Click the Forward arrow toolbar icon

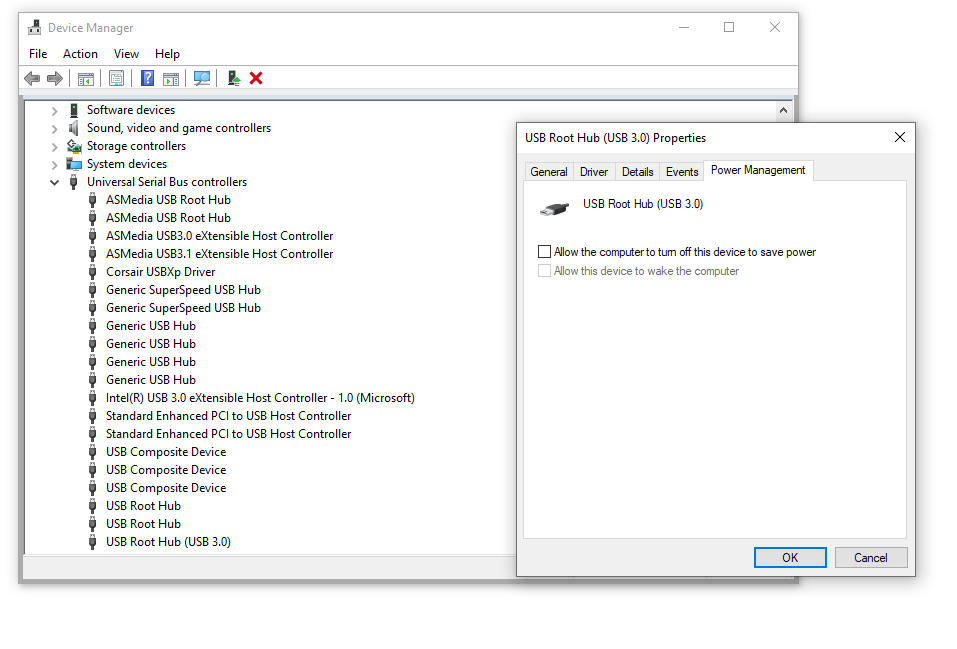pyautogui.click(x=55, y=78)
